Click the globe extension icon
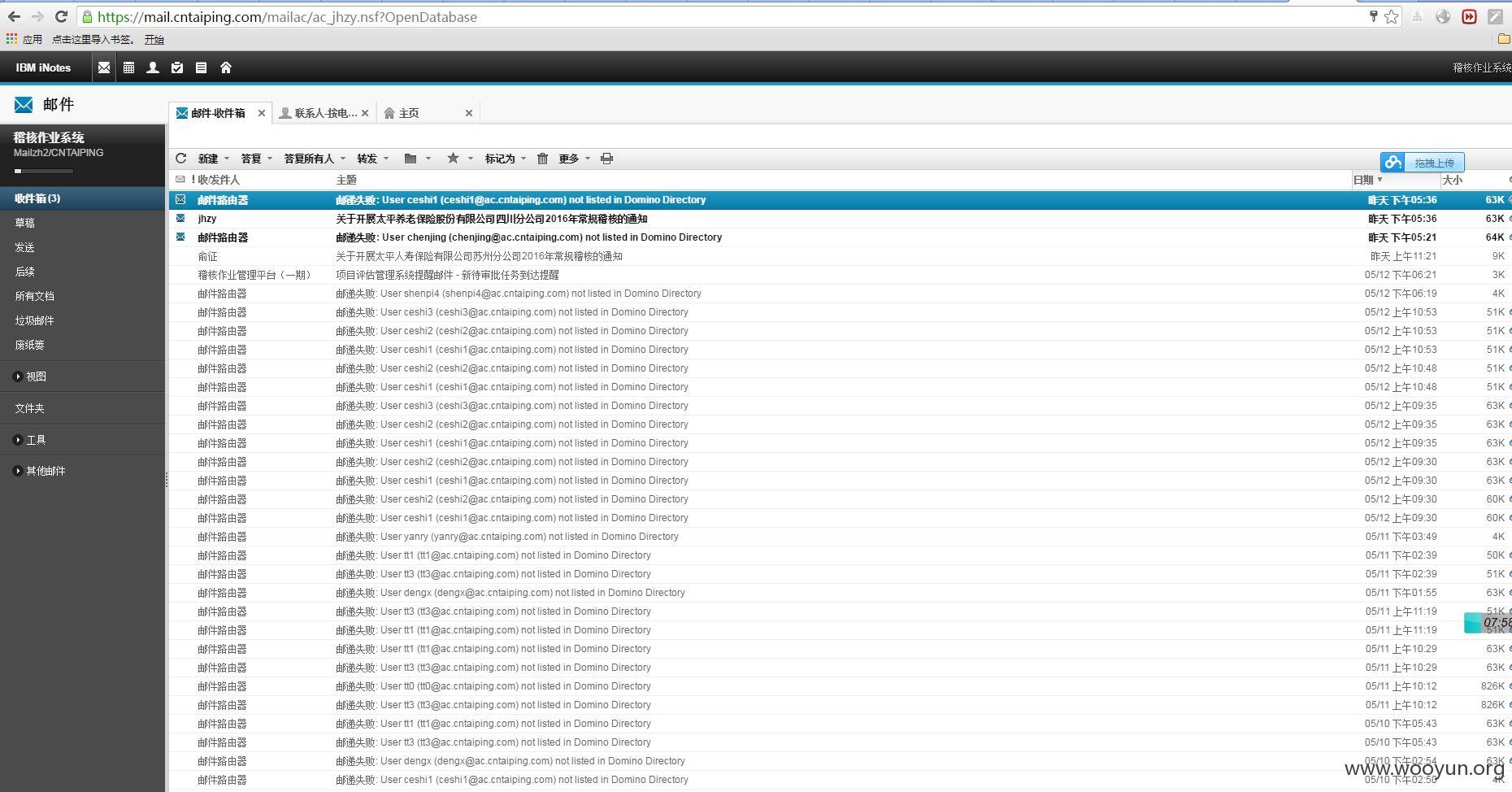Screen dimensions: 1512x792 (x=1443, y=16)
